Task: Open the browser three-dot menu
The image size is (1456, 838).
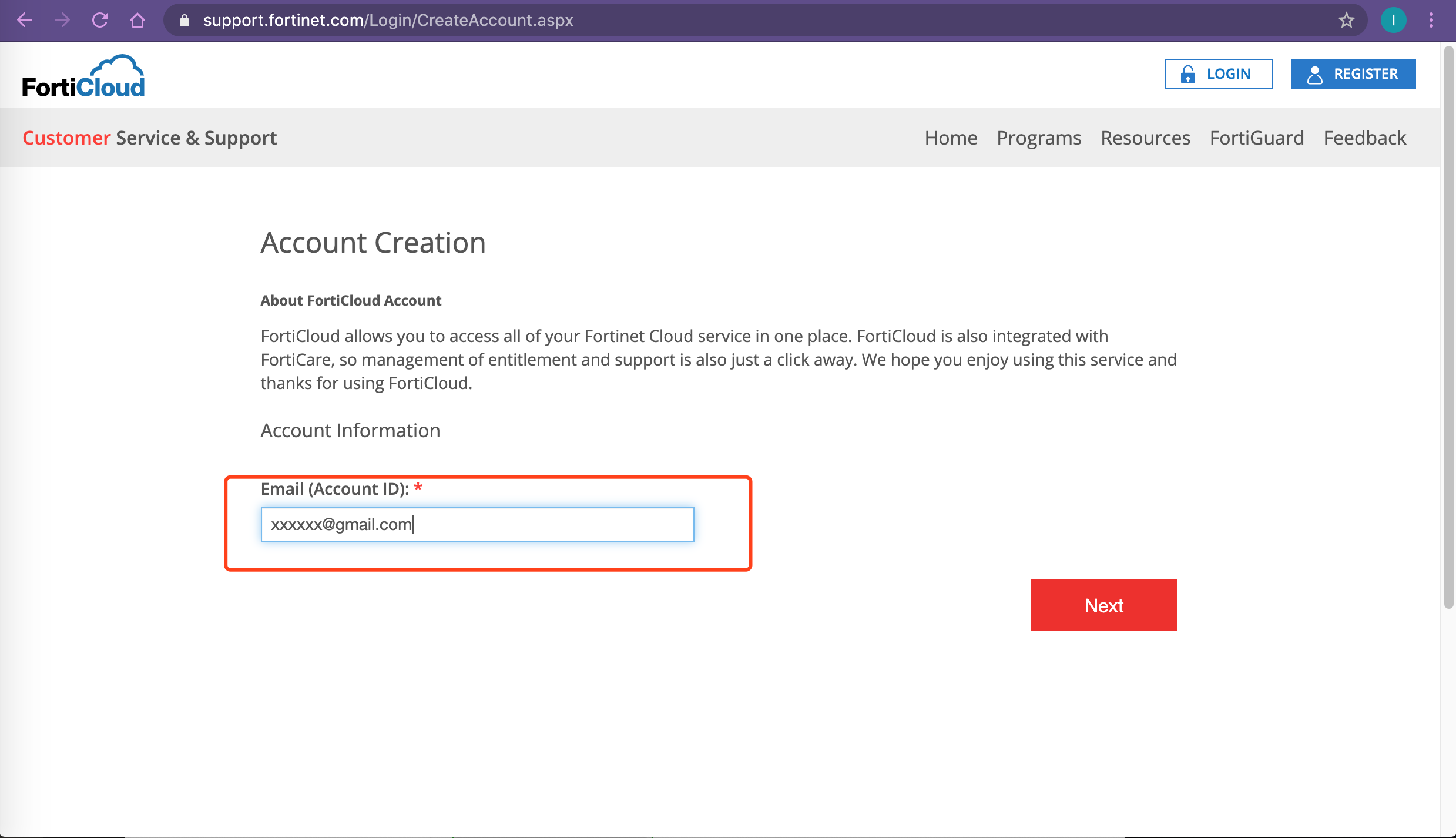Action: pos(1431,21)
